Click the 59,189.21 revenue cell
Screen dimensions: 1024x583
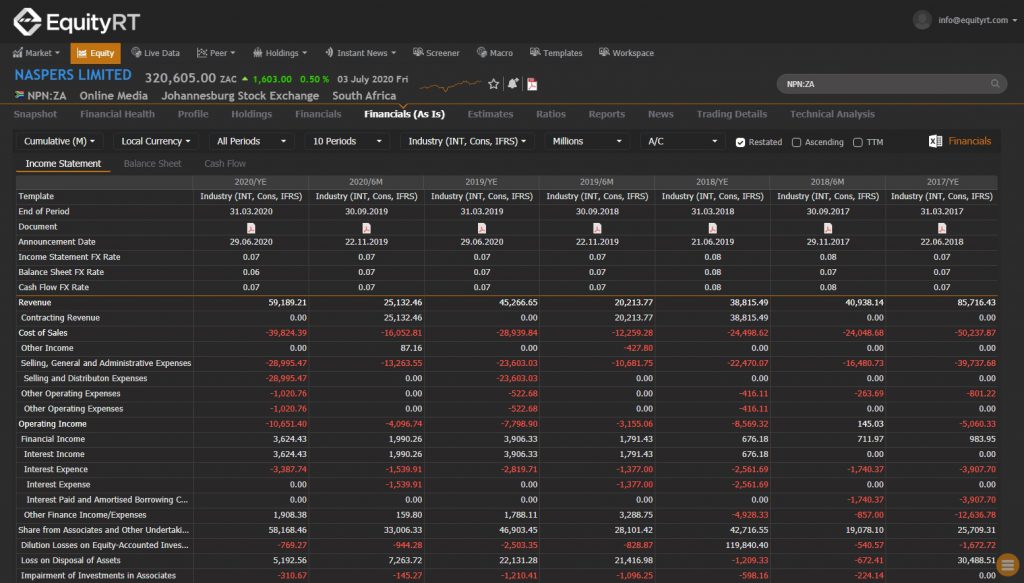pos(287,303)
